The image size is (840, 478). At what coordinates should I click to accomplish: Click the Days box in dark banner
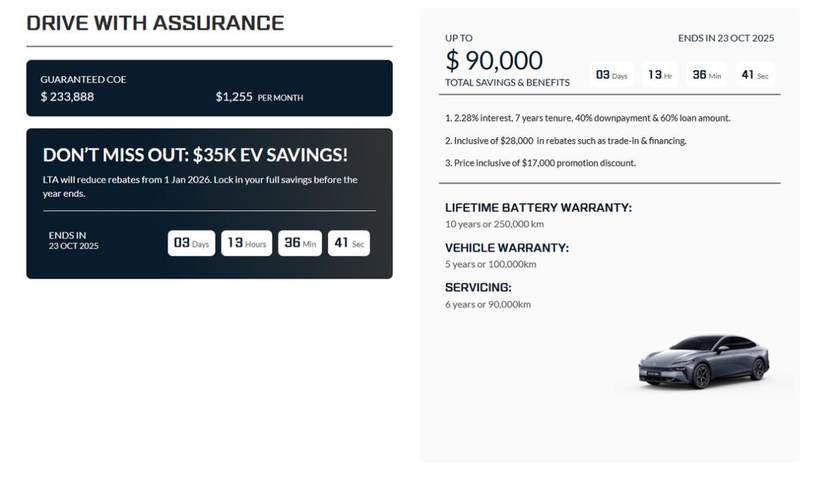click(191, 243)
